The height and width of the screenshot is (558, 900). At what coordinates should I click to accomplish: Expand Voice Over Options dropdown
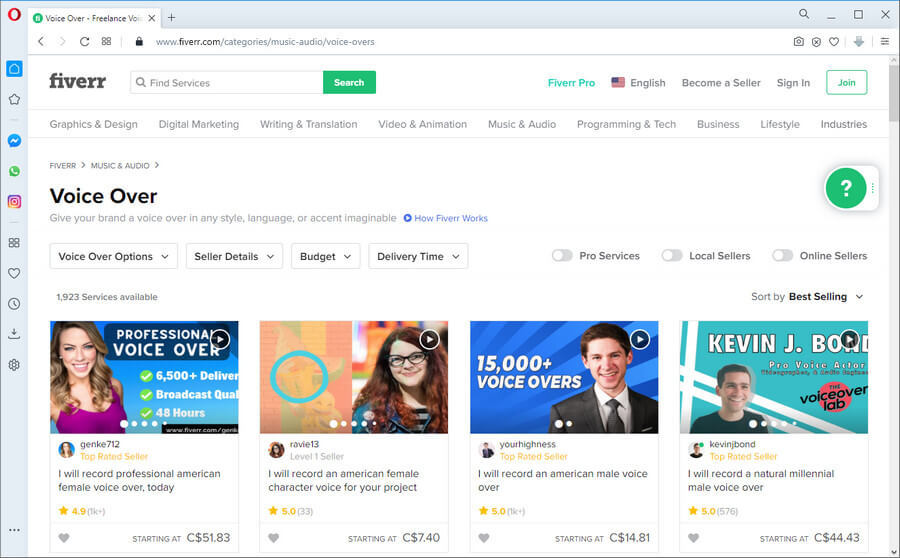point(114,256)
